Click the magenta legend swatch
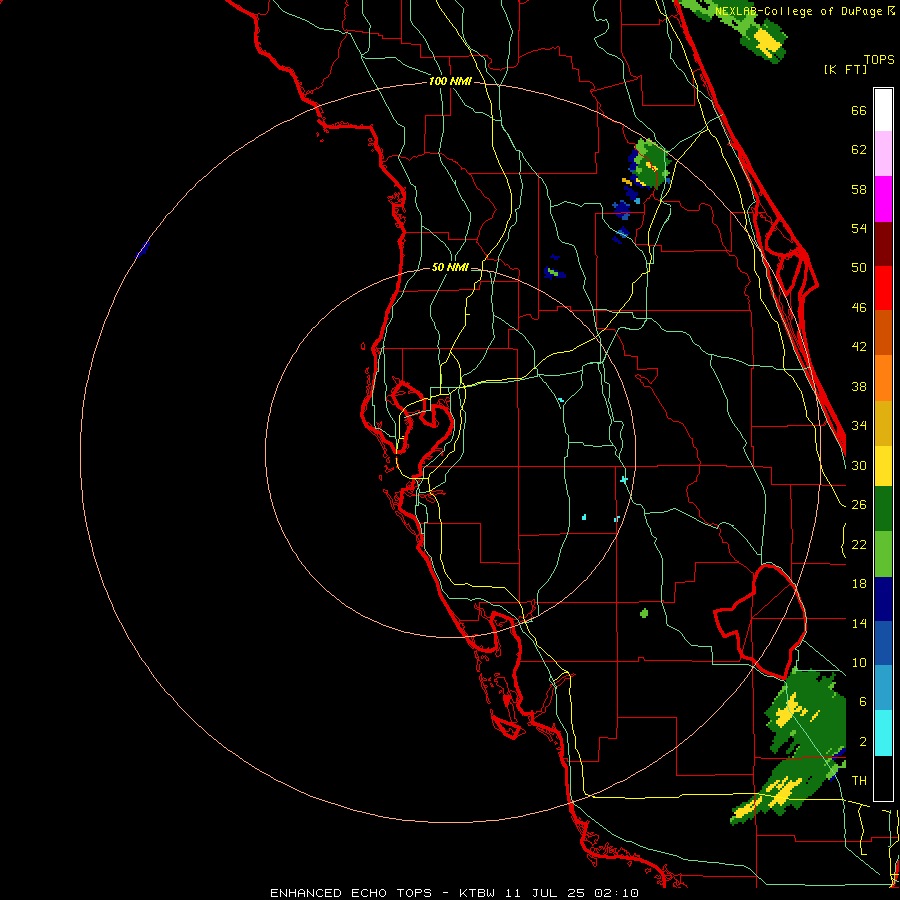Viewport: 900px width, 900px height. pyautogui.click(x=883, y=199)
